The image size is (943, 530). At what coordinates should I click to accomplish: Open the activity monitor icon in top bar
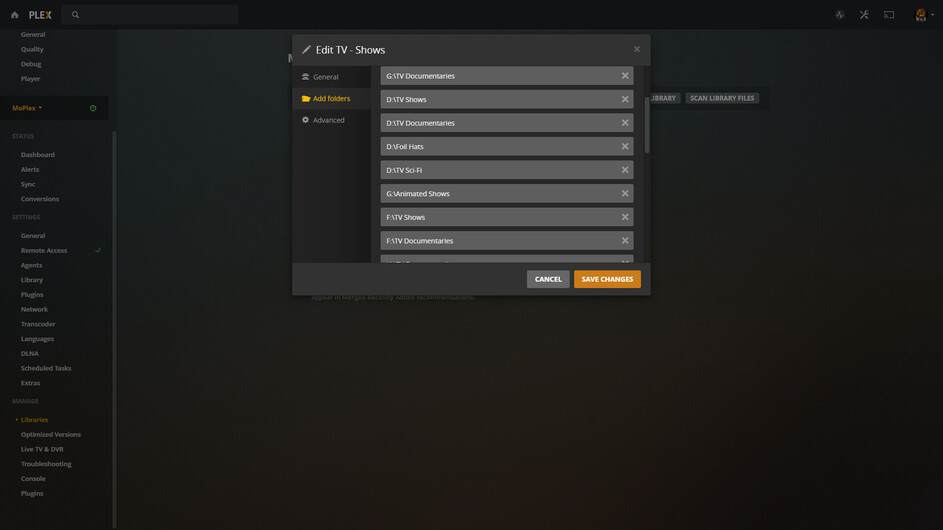click(840, 15)
